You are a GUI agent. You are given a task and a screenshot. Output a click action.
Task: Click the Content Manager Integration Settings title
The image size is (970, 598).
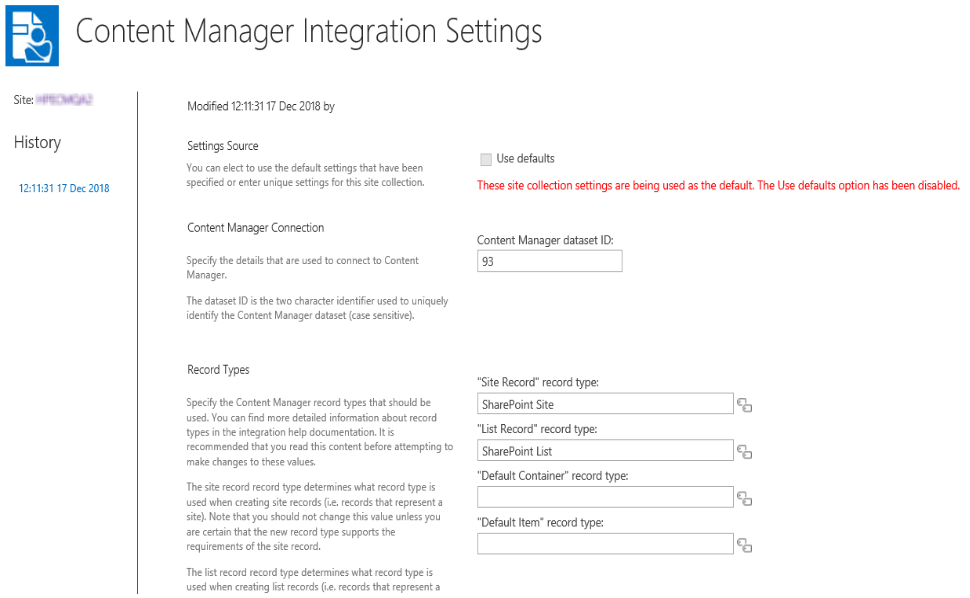308,31
